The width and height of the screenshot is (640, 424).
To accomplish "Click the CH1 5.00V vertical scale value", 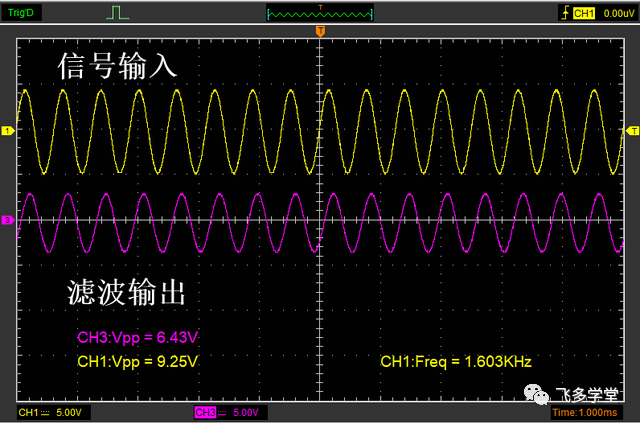I will tap(69, 413).
